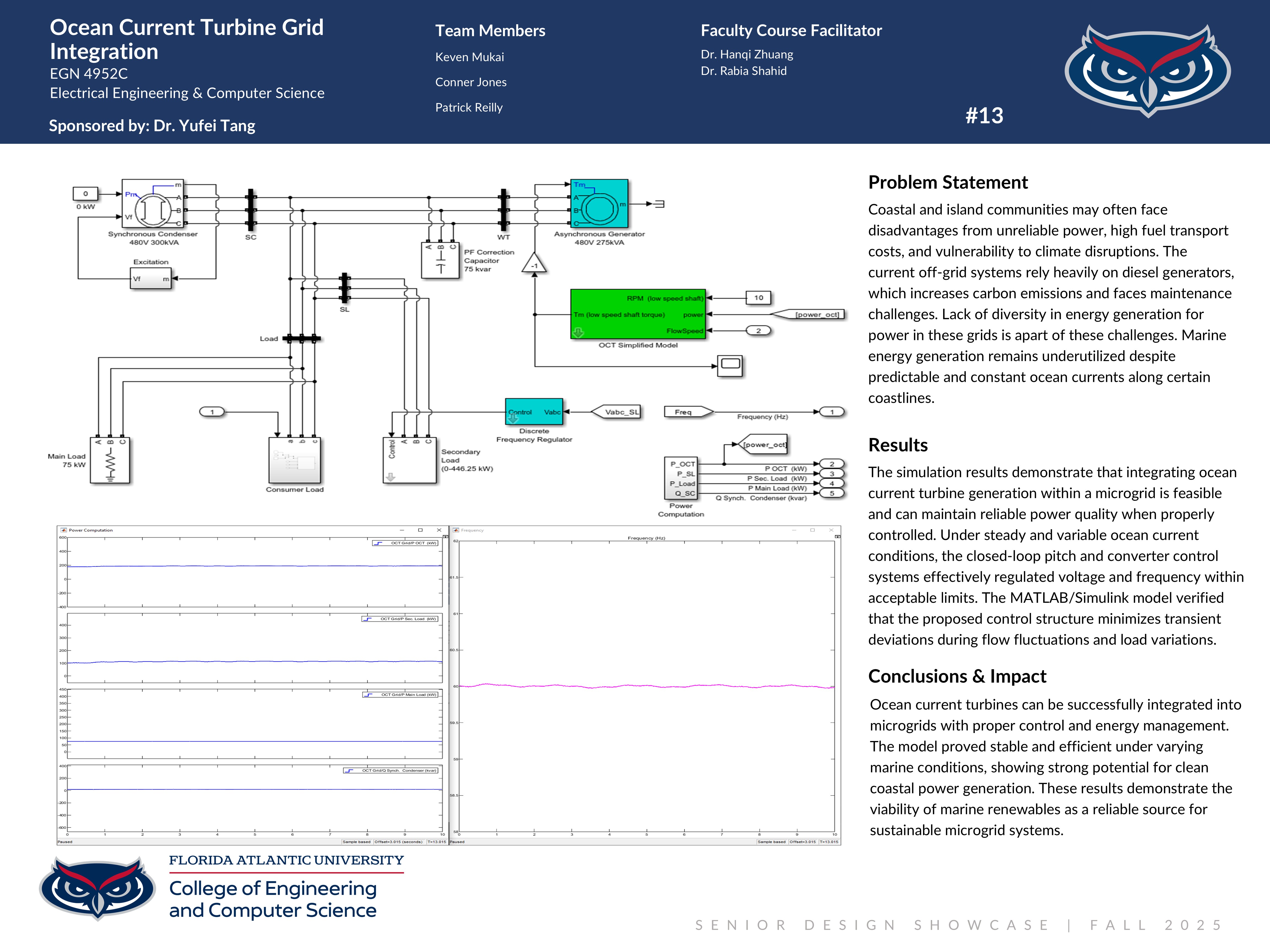1270x952 pixels.
Task: Open the scope block below OCT model
Action: 730,366
